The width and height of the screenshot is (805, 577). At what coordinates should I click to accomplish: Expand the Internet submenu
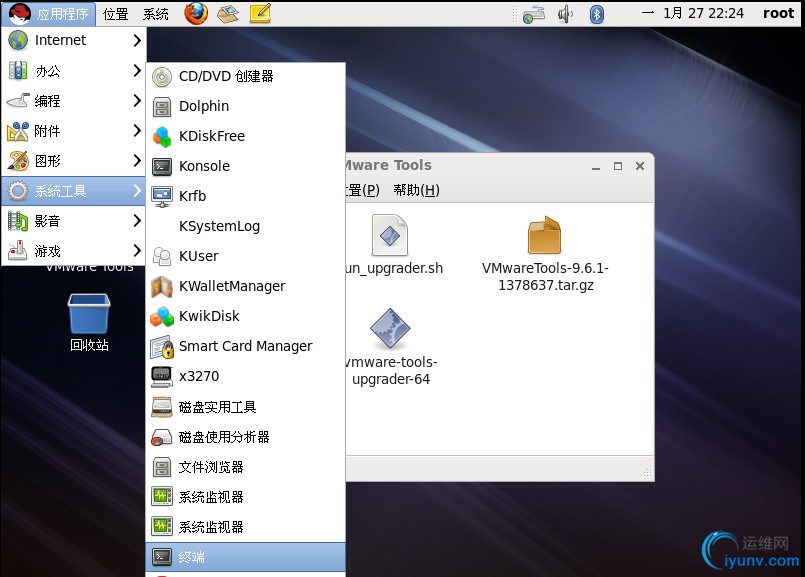tap(74, 40)
